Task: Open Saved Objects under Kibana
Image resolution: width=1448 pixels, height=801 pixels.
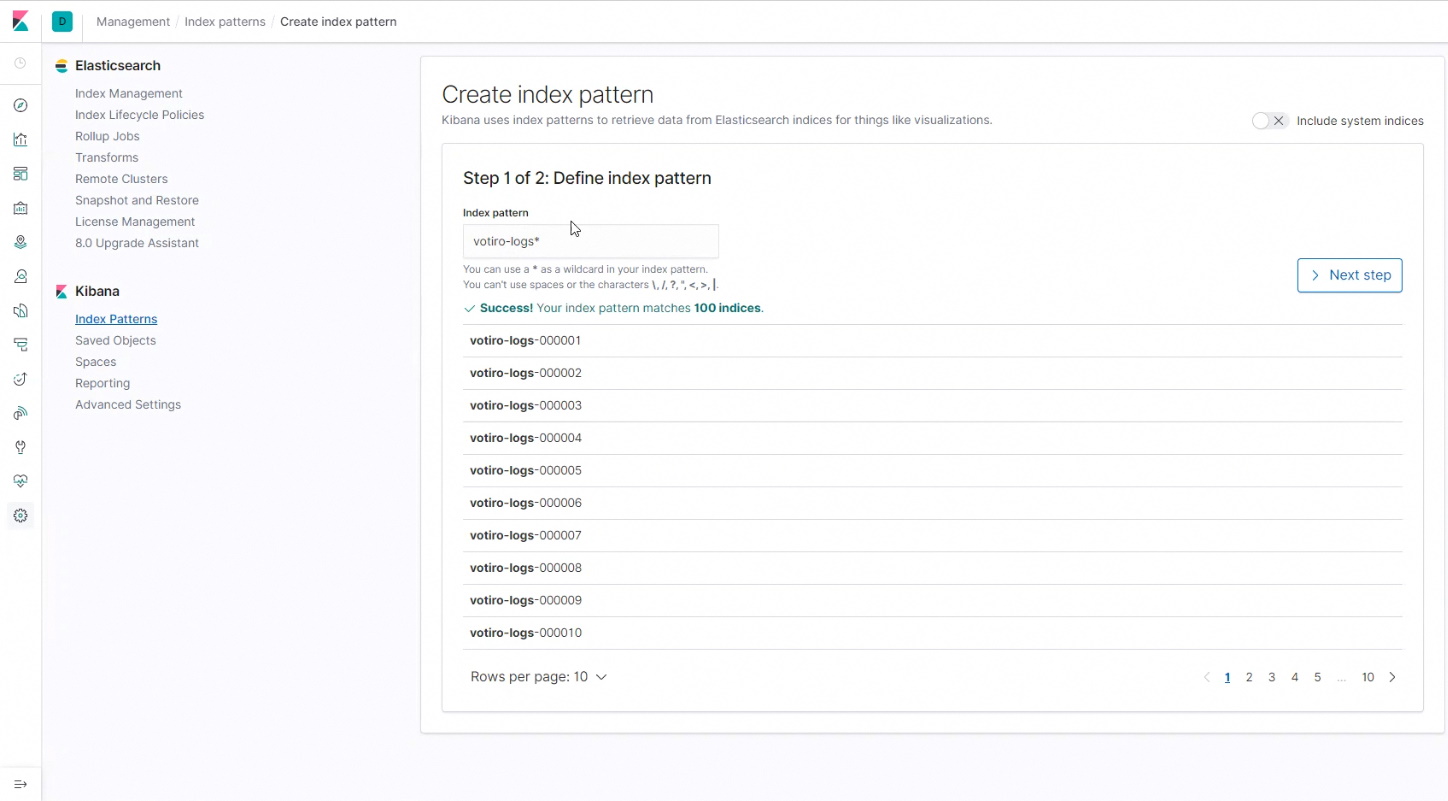Action: click(115, 341)
